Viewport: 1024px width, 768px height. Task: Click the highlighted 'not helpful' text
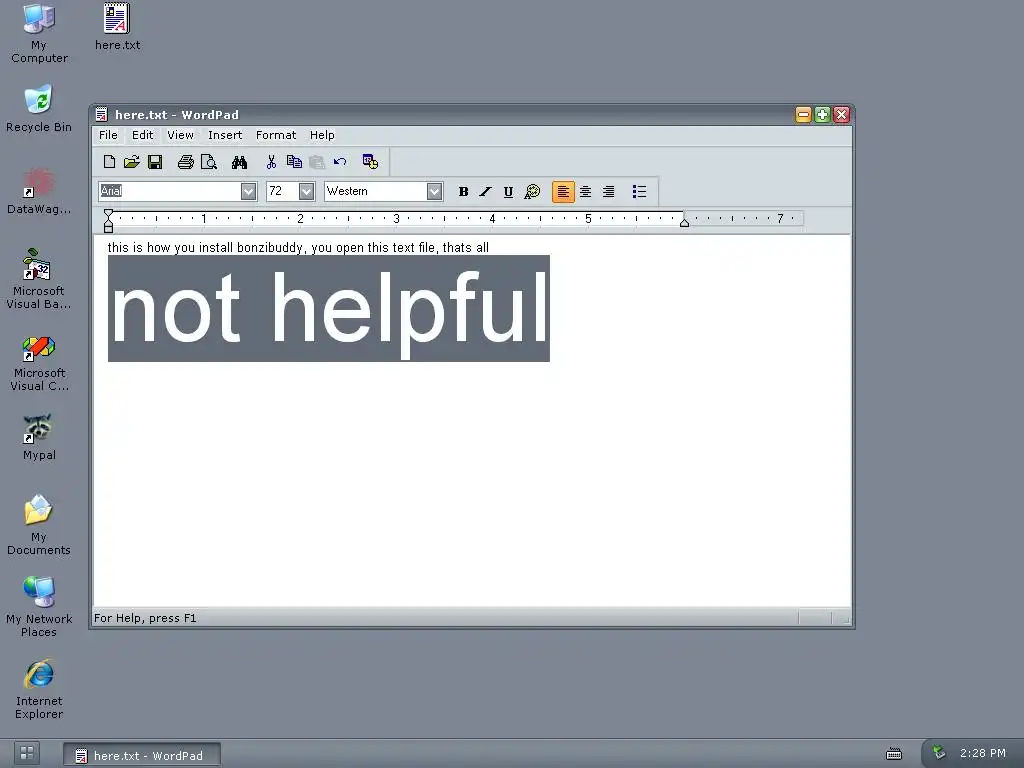tap(328, 308)
